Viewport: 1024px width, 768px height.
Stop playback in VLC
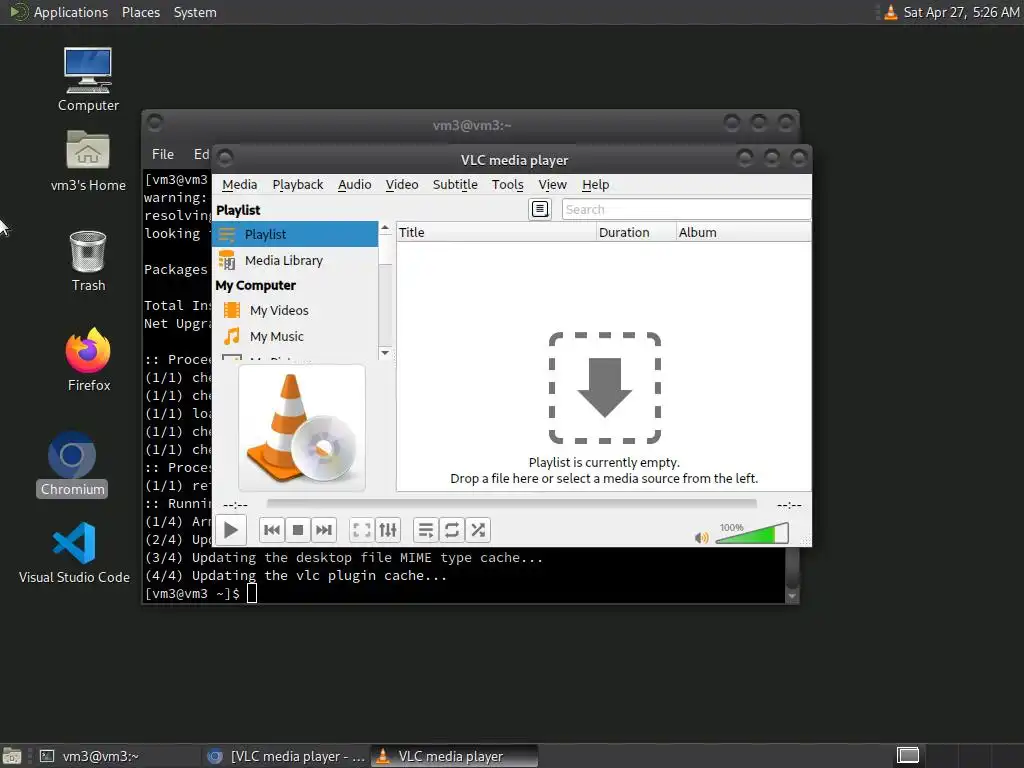coord(298,530)
